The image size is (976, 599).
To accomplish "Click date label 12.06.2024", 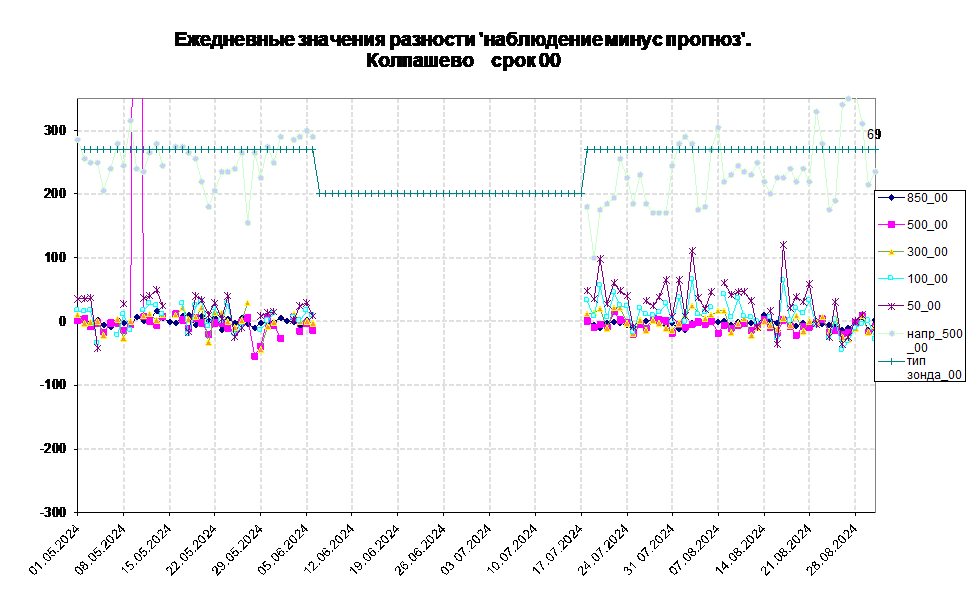I will 329,550.
